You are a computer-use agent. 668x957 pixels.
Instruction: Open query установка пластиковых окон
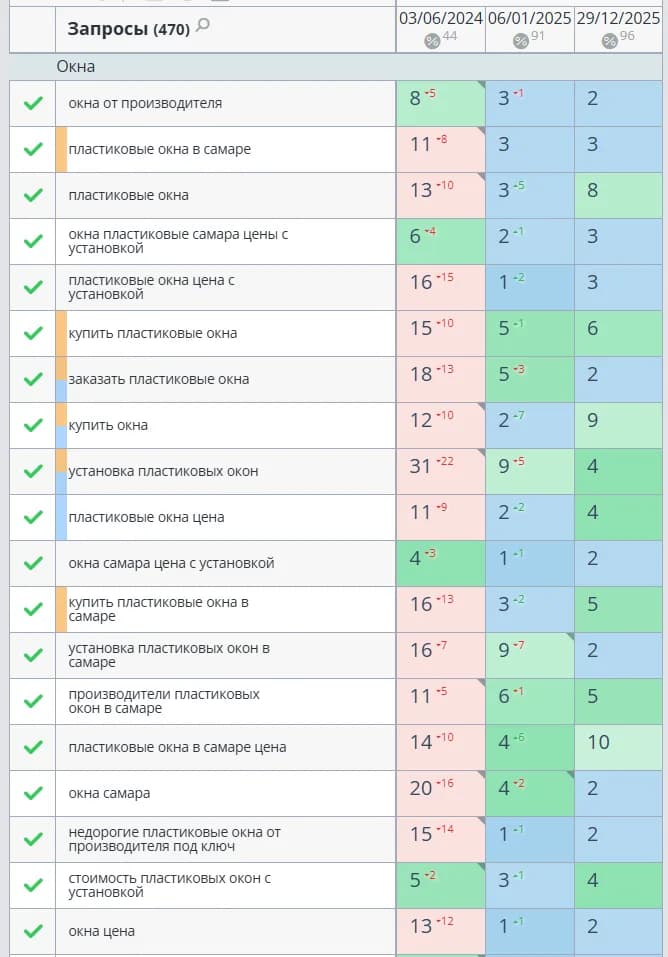tap(163, 471)
